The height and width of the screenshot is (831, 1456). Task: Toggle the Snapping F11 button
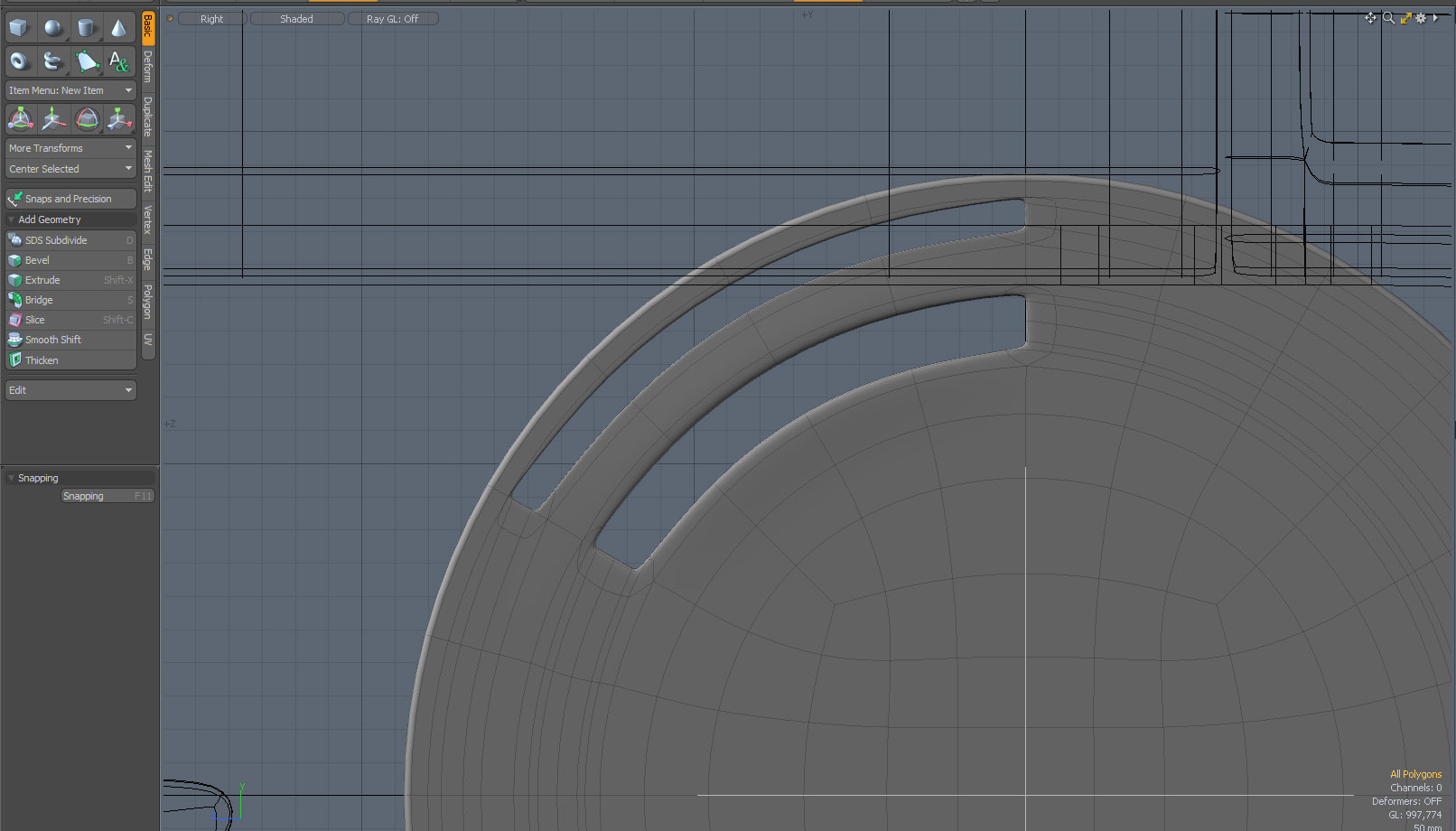point(107,496)
